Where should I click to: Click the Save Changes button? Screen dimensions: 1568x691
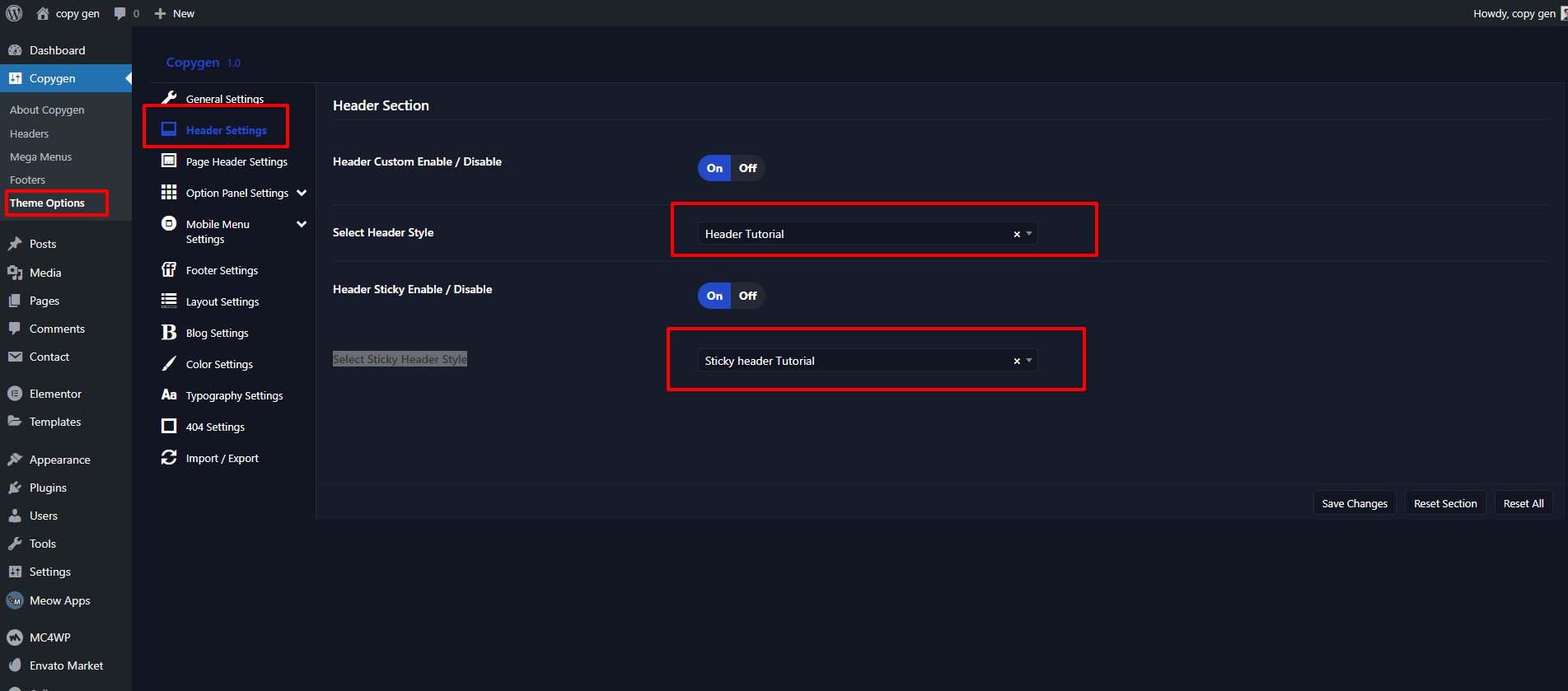[1355, 503]
